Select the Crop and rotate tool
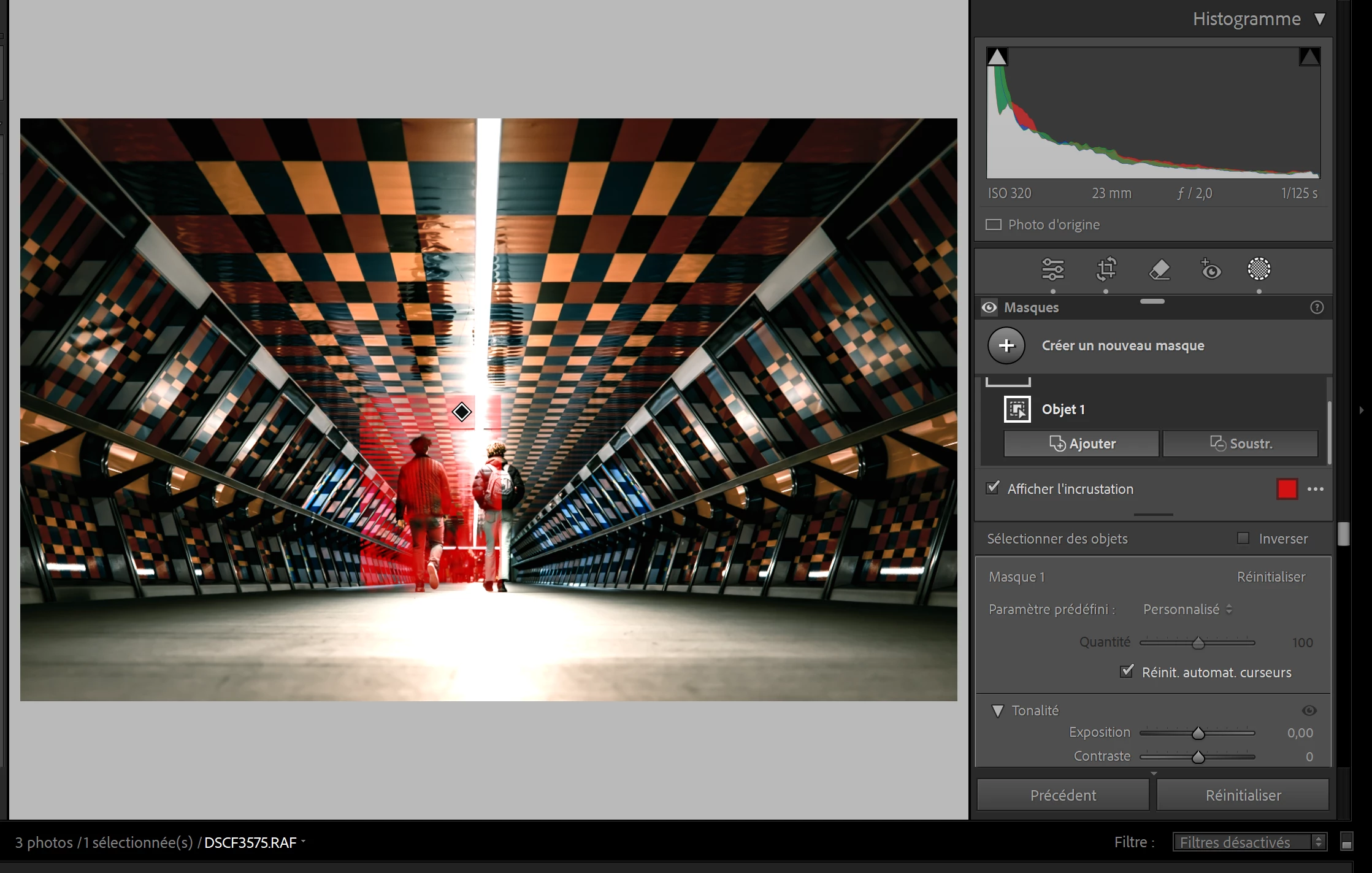This screenshot has width=1372, height=873. [1106, 269]
